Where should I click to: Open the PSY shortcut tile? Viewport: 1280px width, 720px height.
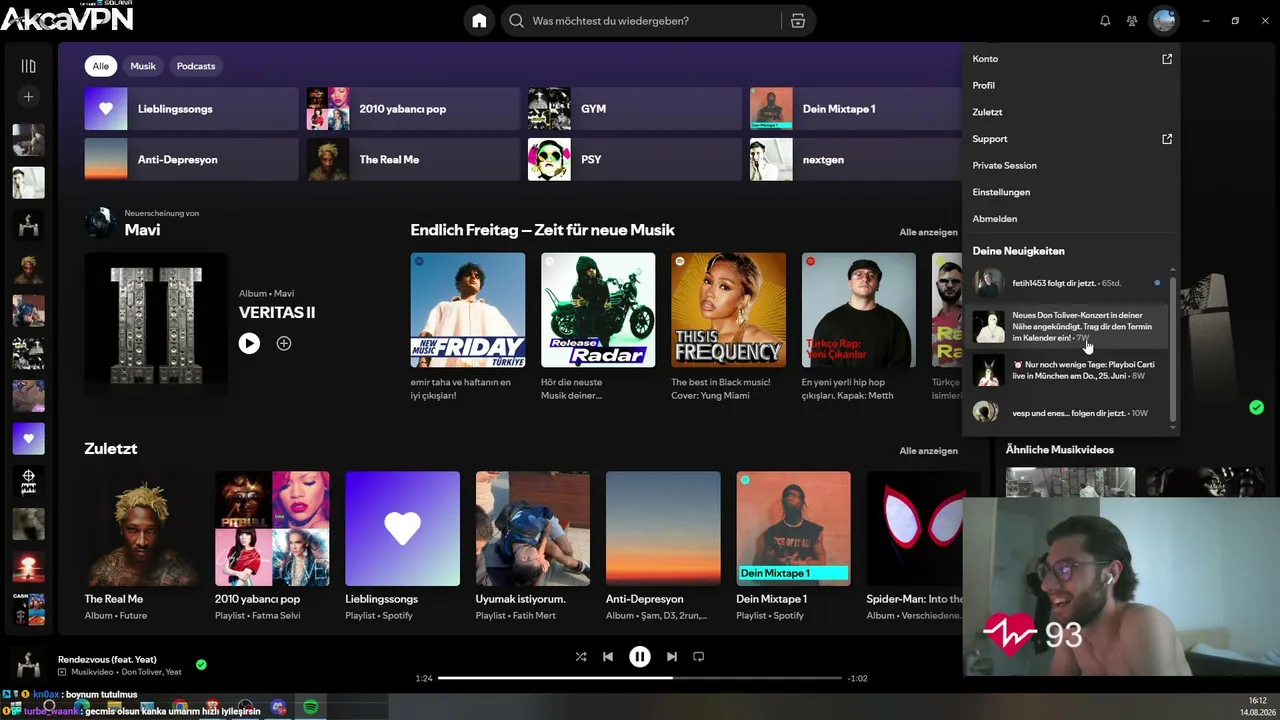click(634, 159)
